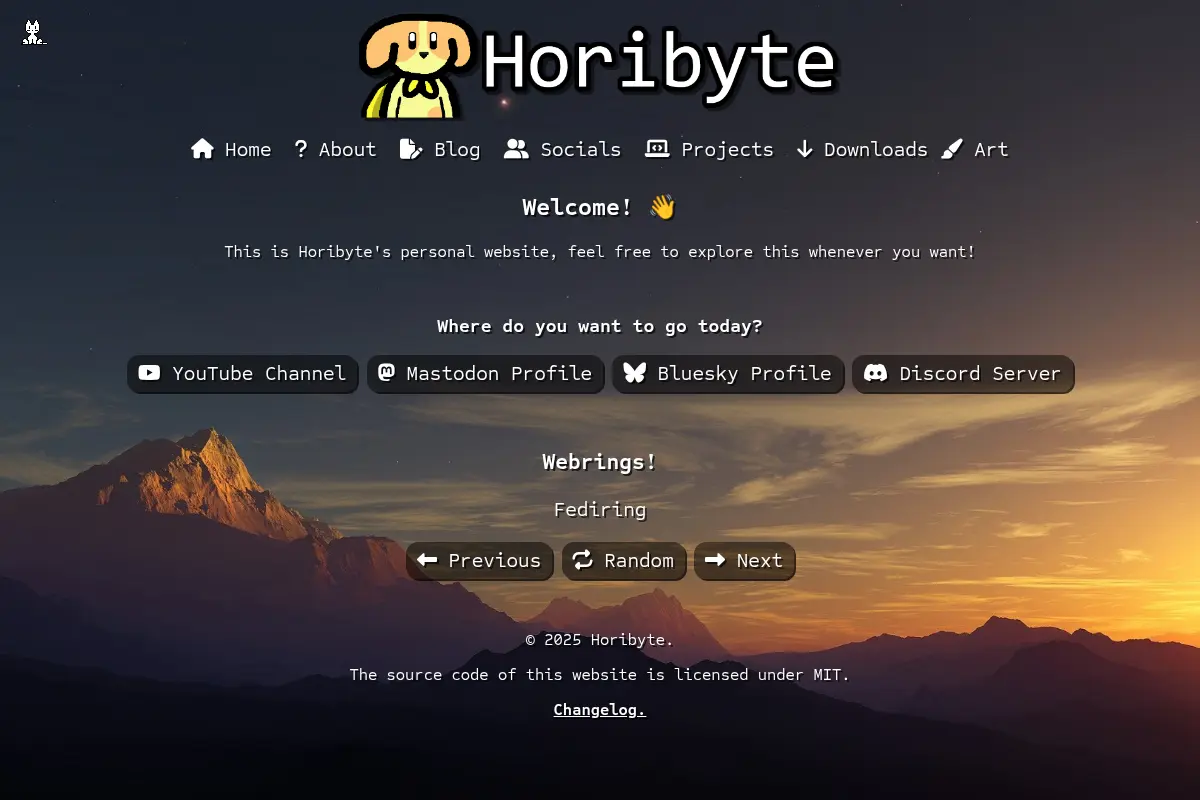
Task: Click the document pen icon beside Blog
Action: tap(411, 149)
